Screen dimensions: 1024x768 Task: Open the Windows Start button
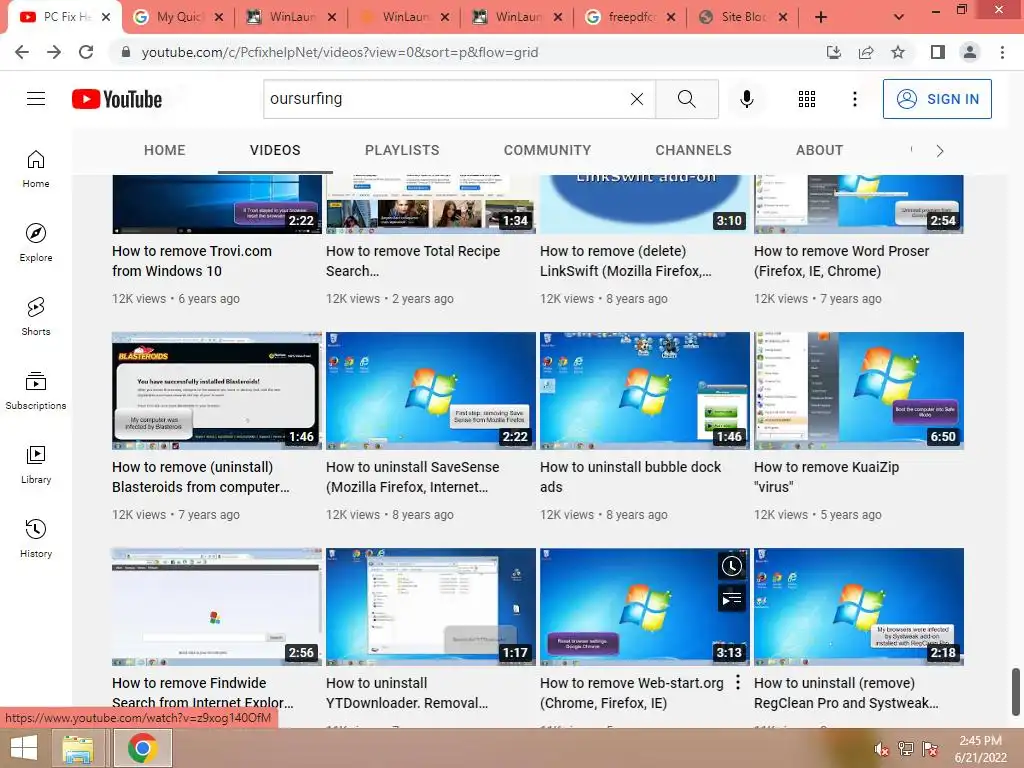24,748
